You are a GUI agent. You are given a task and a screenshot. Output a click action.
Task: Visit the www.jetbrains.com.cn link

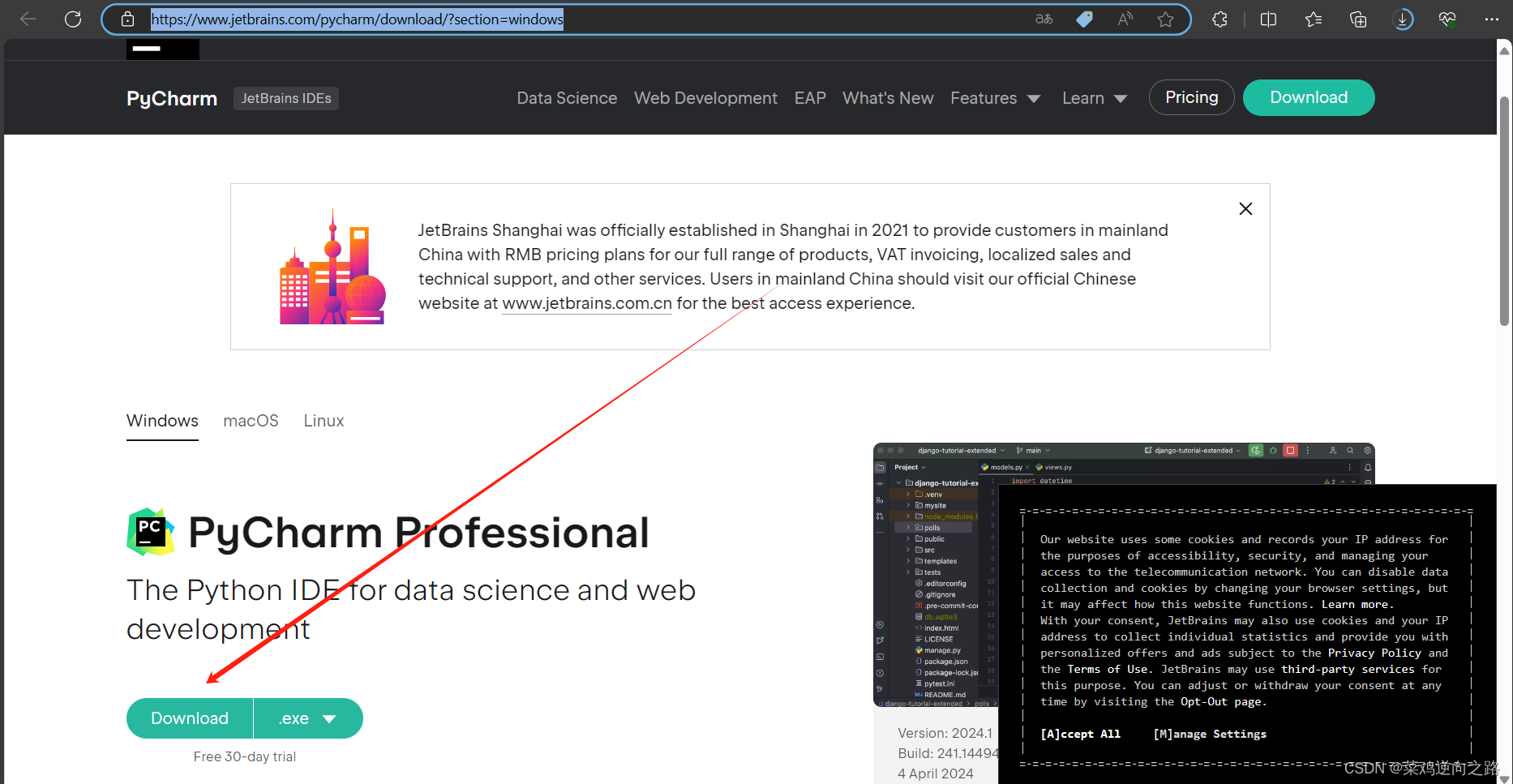[586, 303]
